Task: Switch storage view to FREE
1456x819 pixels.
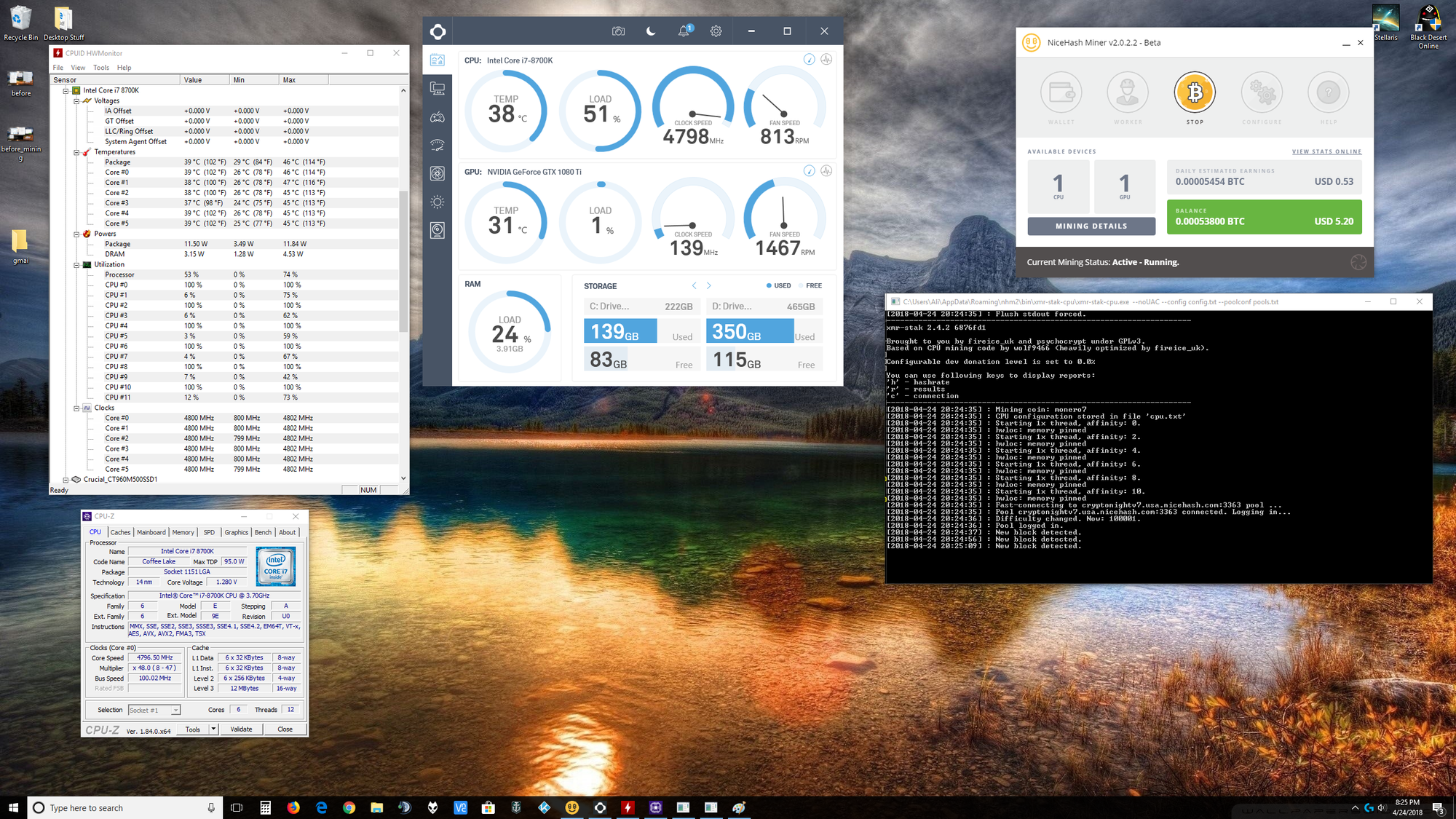Action: point(811,285)
